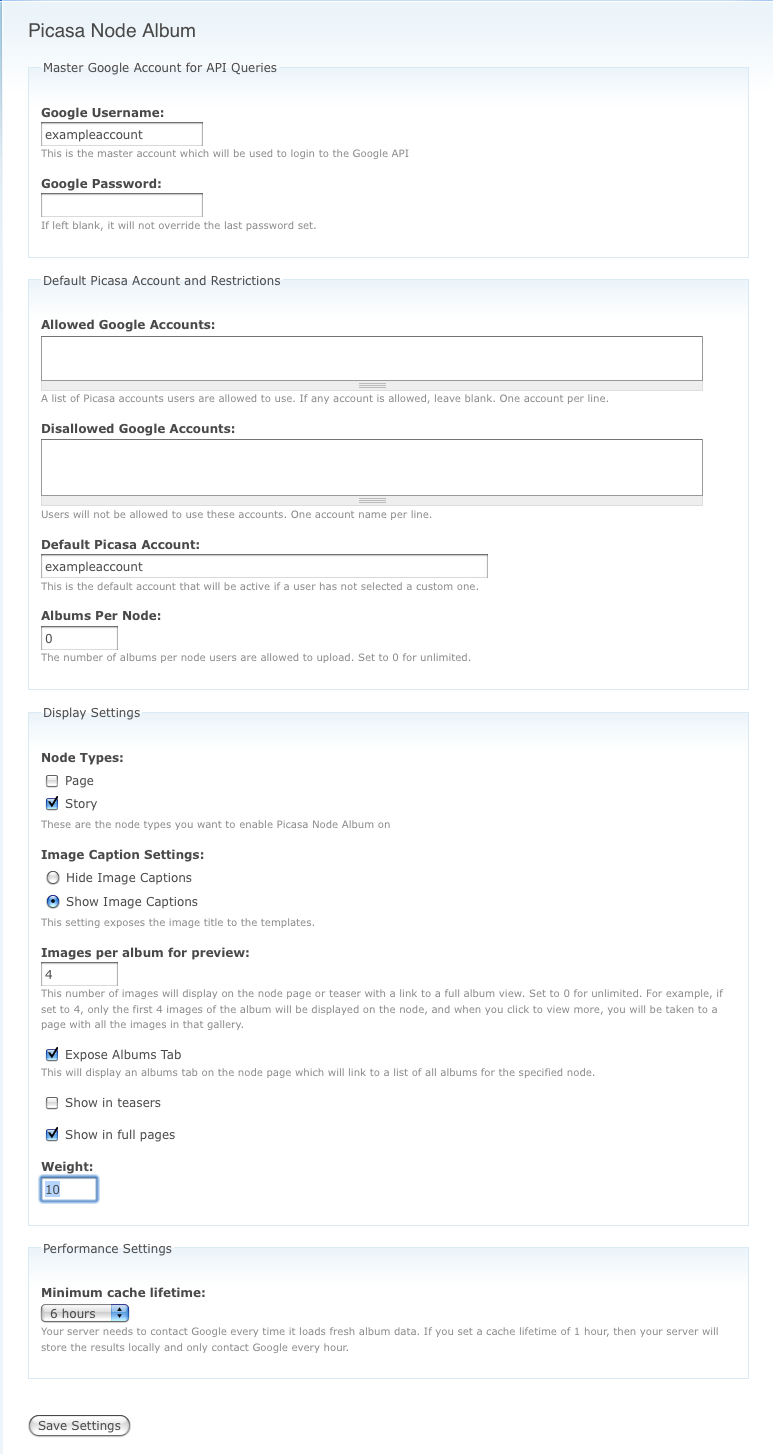Select the Albums Per Node field

tap(79, 638)
